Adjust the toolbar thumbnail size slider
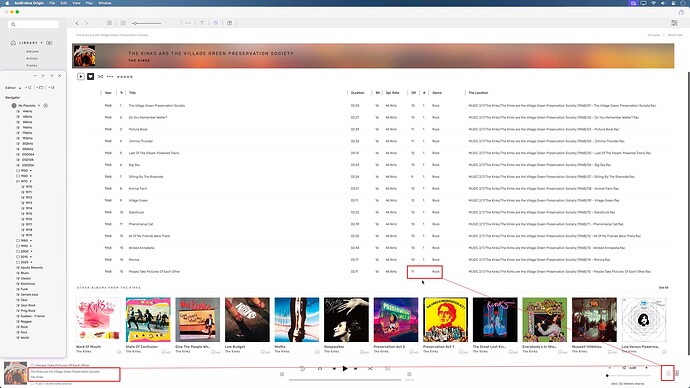 click(x=147, y=23)
